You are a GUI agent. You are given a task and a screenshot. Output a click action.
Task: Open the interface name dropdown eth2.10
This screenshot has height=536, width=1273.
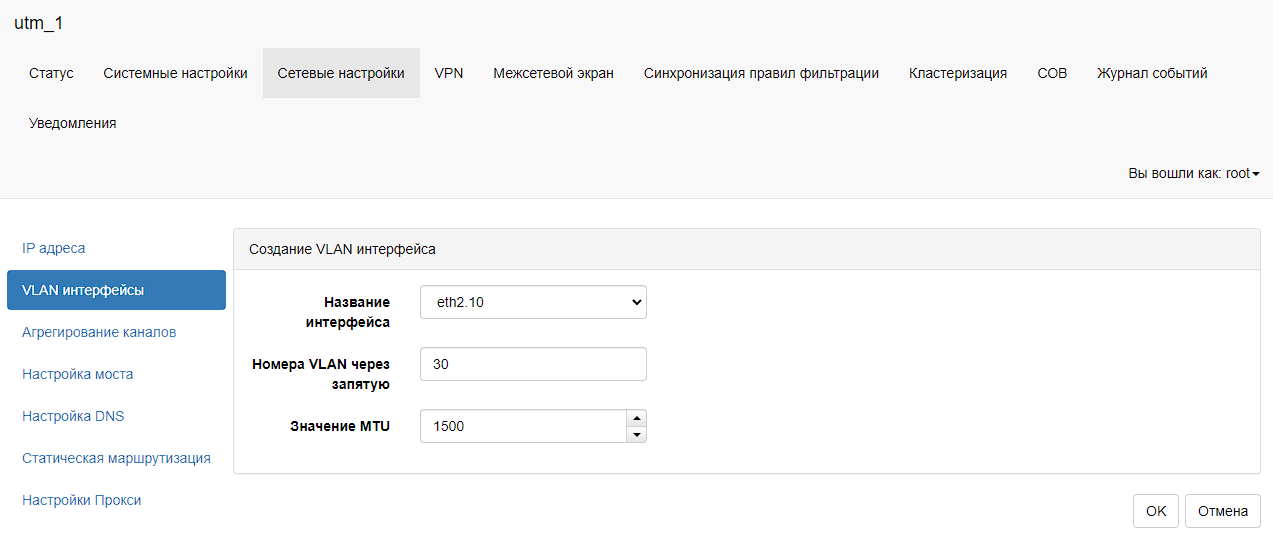pos(533,302)
